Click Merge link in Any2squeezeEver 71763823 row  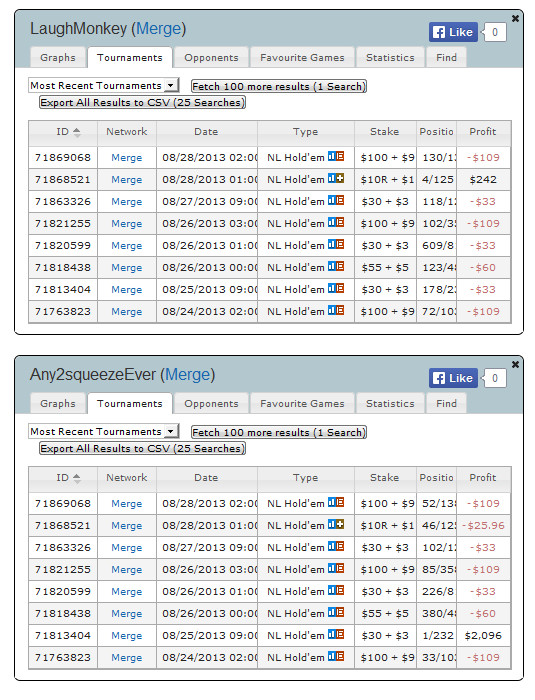(126, 658)
